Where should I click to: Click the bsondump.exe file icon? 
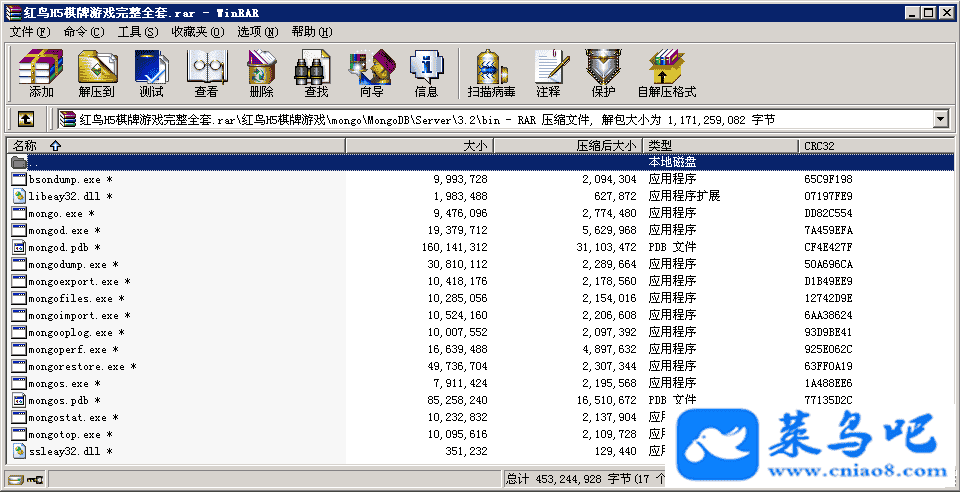19,179
